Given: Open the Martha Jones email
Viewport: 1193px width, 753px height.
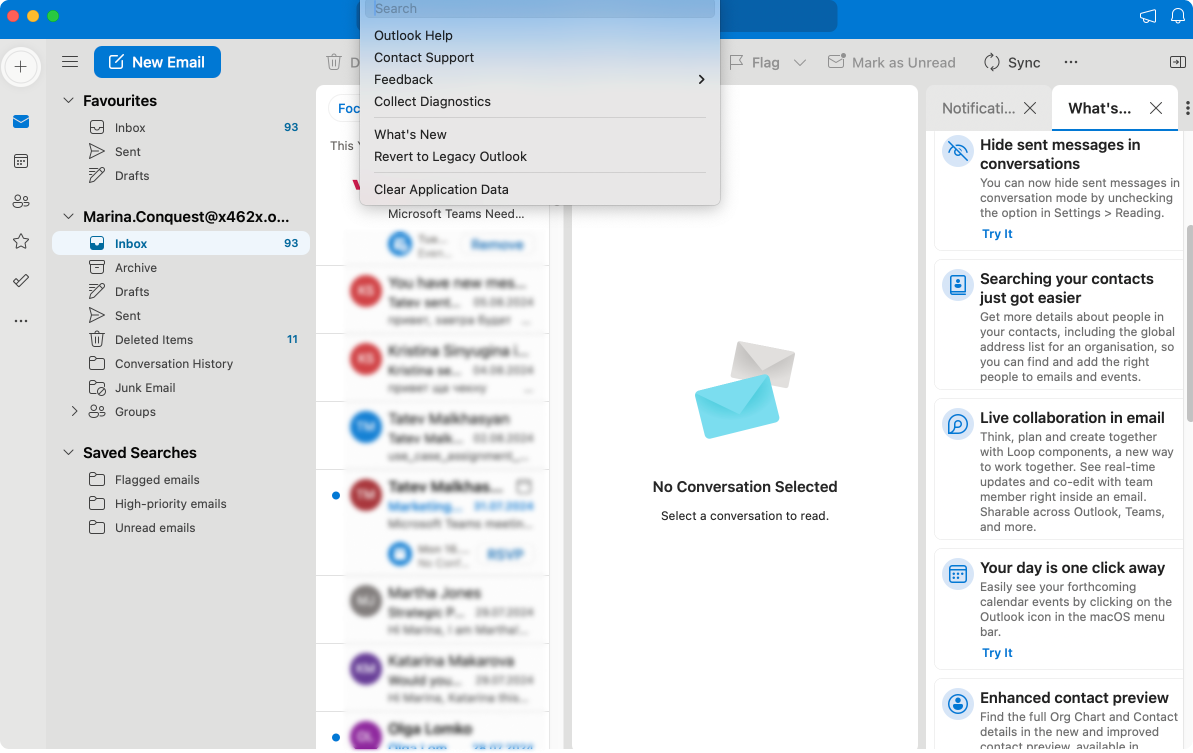Looking at the screenshot, I should coord(432,610).
